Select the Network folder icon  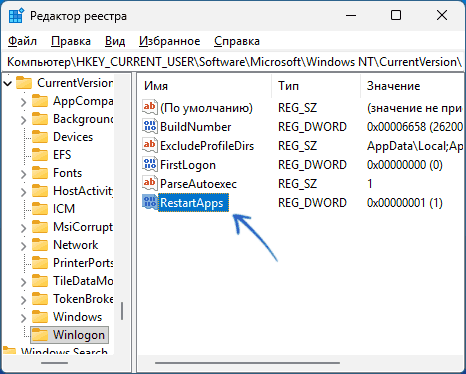[40, 245]
